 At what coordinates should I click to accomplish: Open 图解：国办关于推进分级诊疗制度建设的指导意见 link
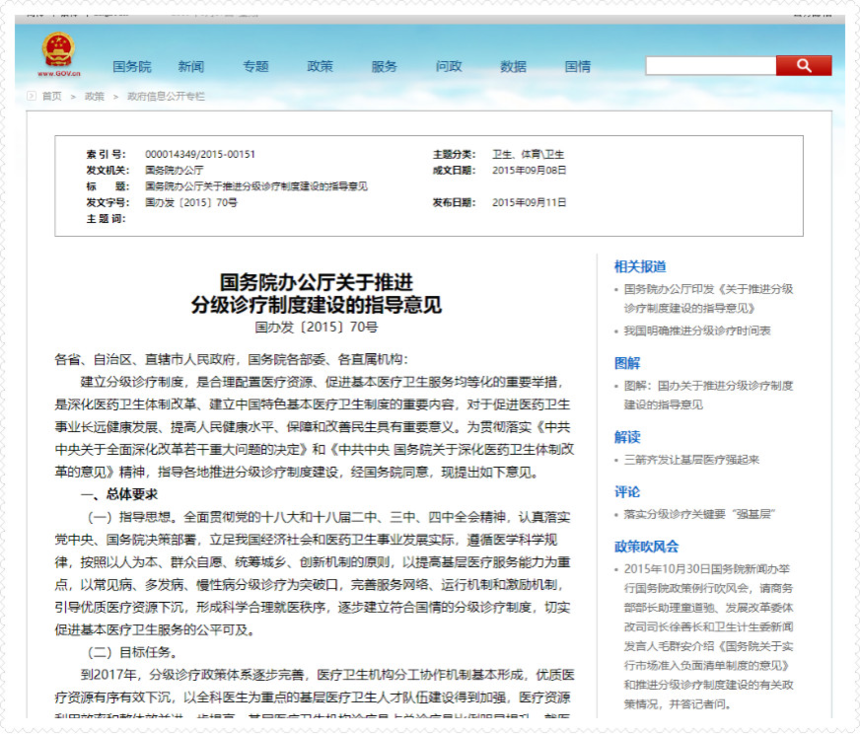708,395
